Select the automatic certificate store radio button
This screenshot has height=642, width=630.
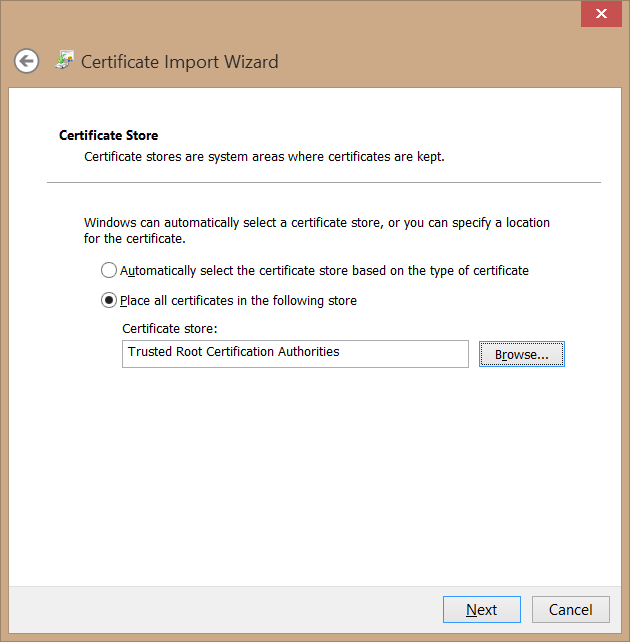(x=109, y=271)
